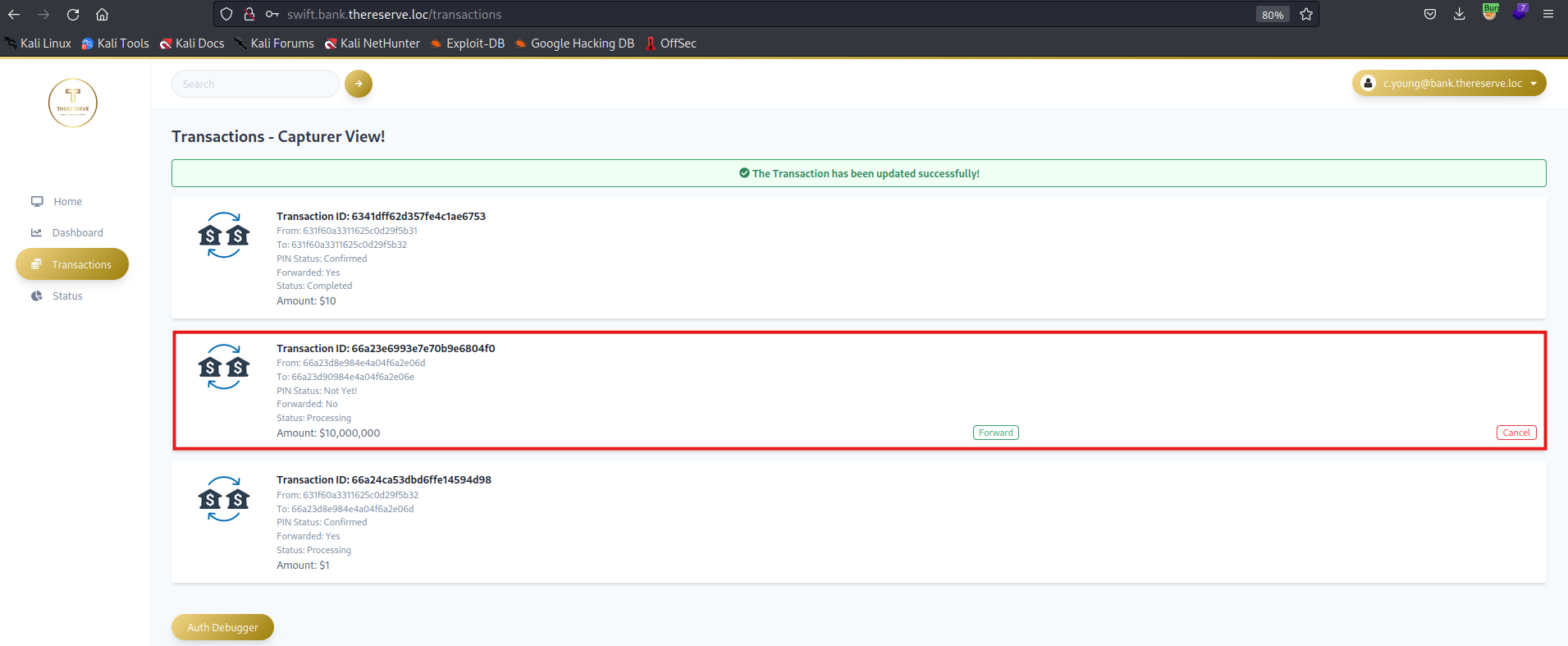Click the $10,000,000 transaction bank transfer icon
Image resolution: width=1568 pixels, height=646 pixels.
point(223,368)
